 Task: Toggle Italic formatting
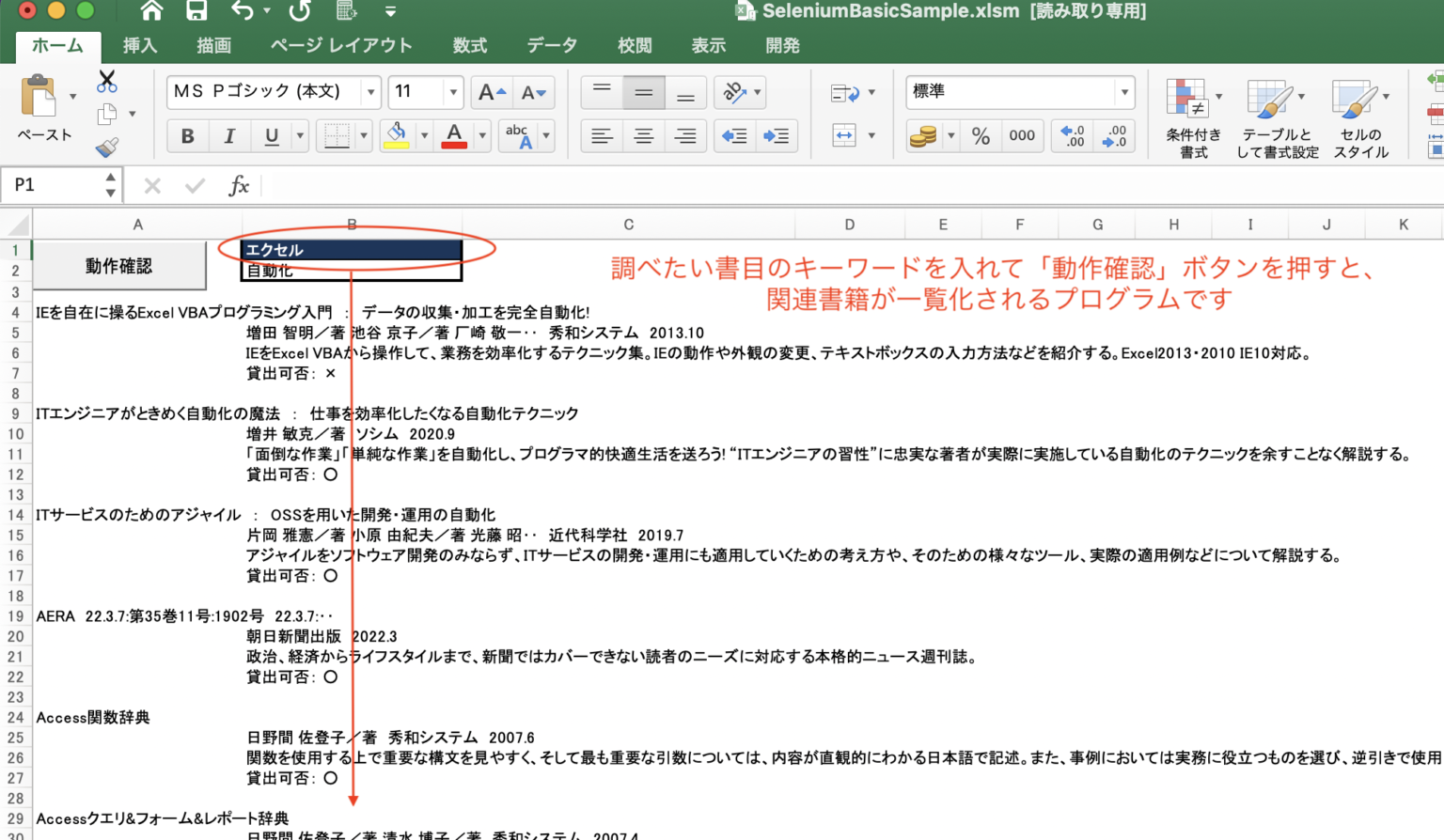coord(229,136)
